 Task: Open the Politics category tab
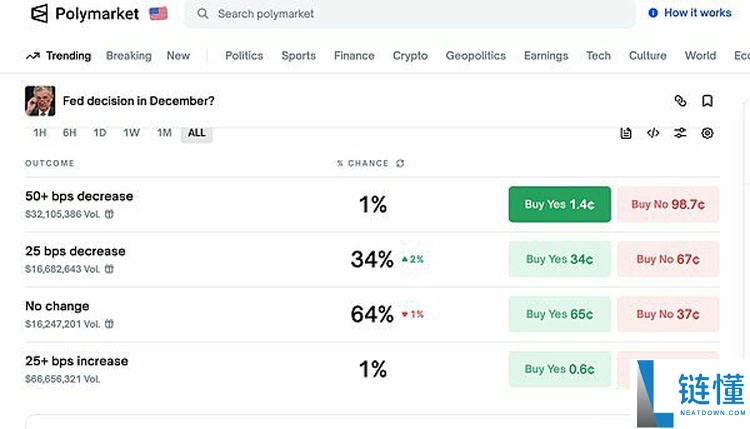click(244, 56)
